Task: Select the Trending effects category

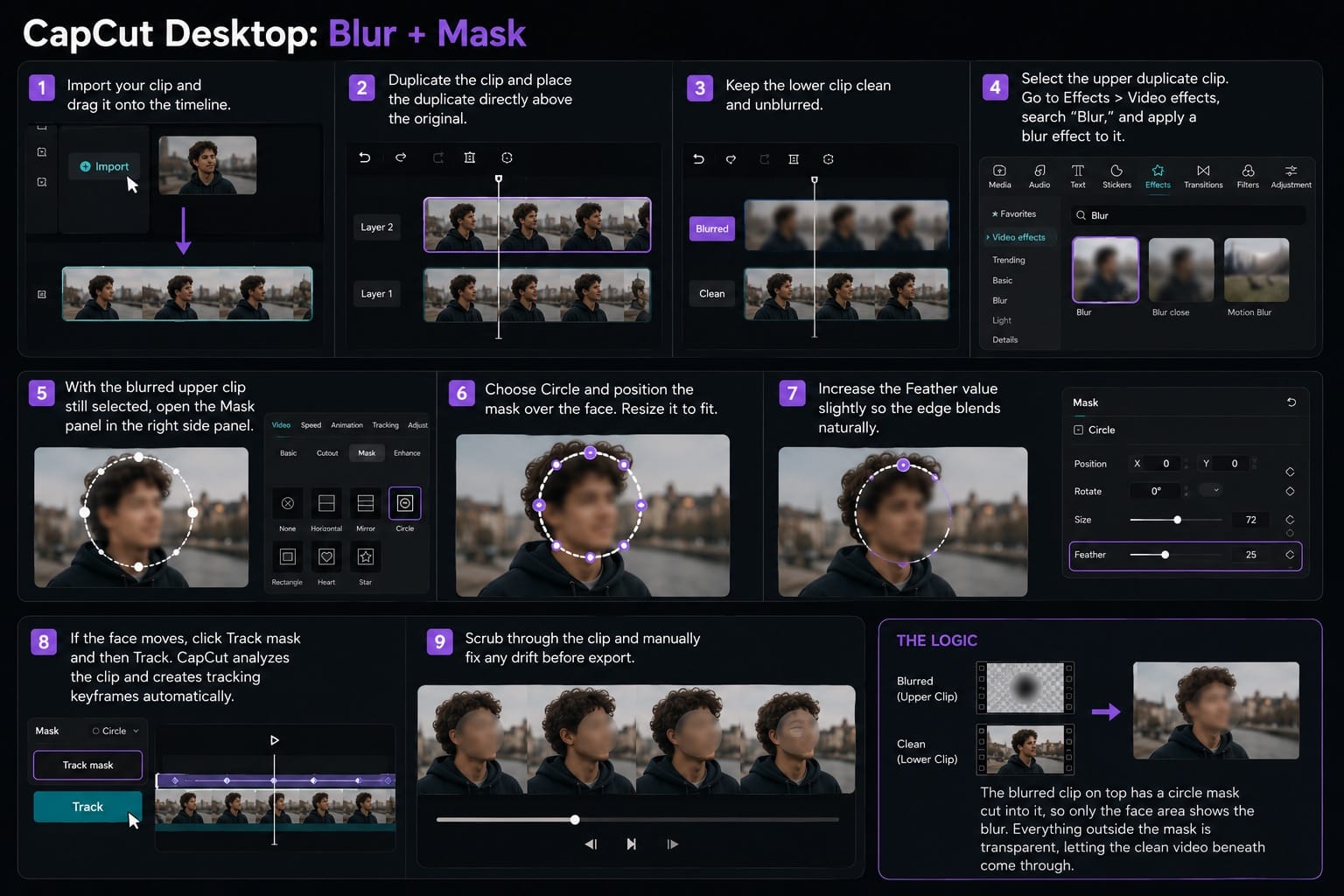Action: [1008, 260]
